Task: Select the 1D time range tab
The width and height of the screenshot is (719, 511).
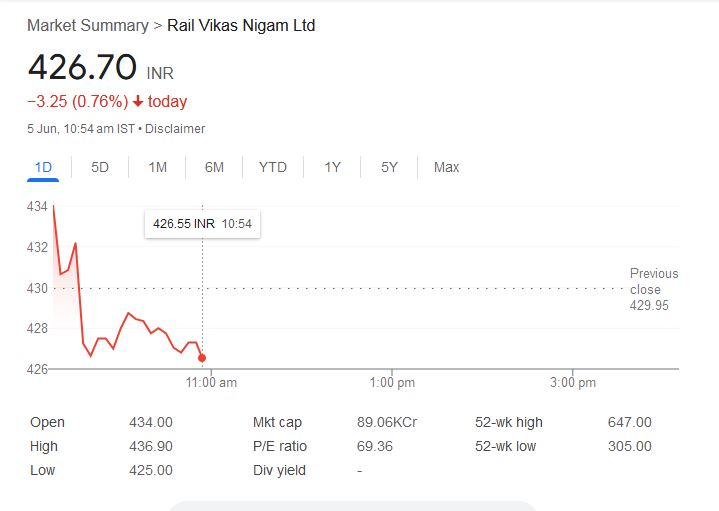Action: (x=43, y=167)
